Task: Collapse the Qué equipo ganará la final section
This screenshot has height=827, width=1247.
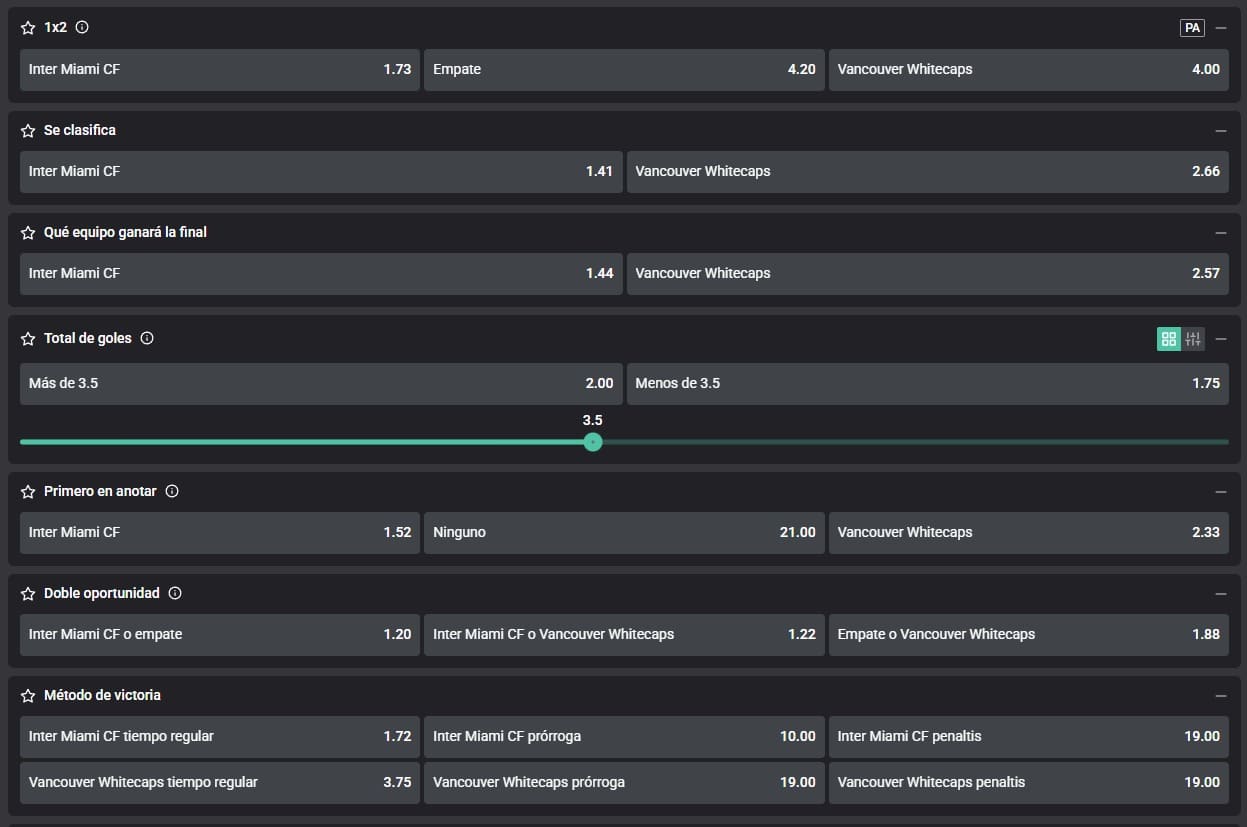Action: click(x=1221, y=232)
